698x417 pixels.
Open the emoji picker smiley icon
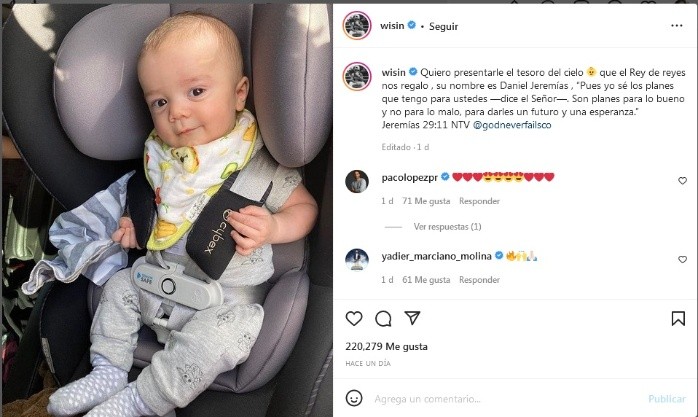pyautogui.click(x=354, y=398)
